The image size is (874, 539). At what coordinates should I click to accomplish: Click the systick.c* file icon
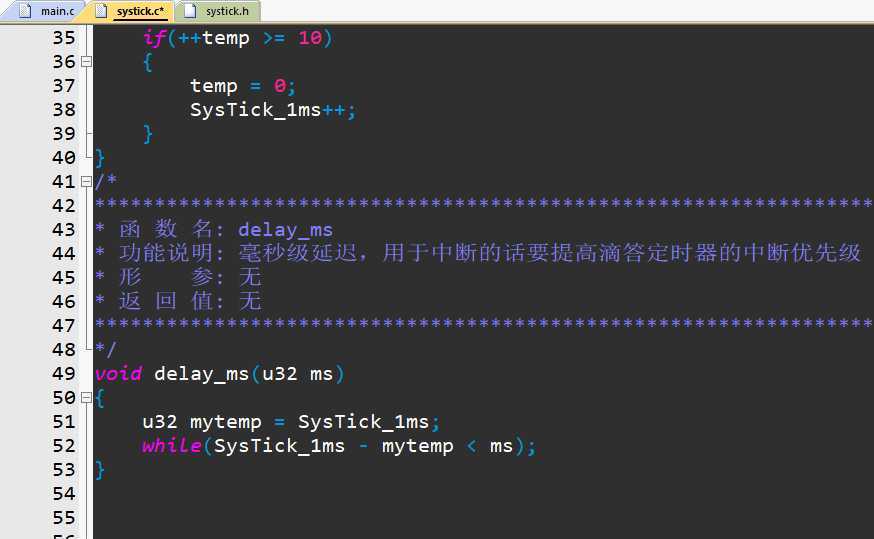tap(101, 11)
